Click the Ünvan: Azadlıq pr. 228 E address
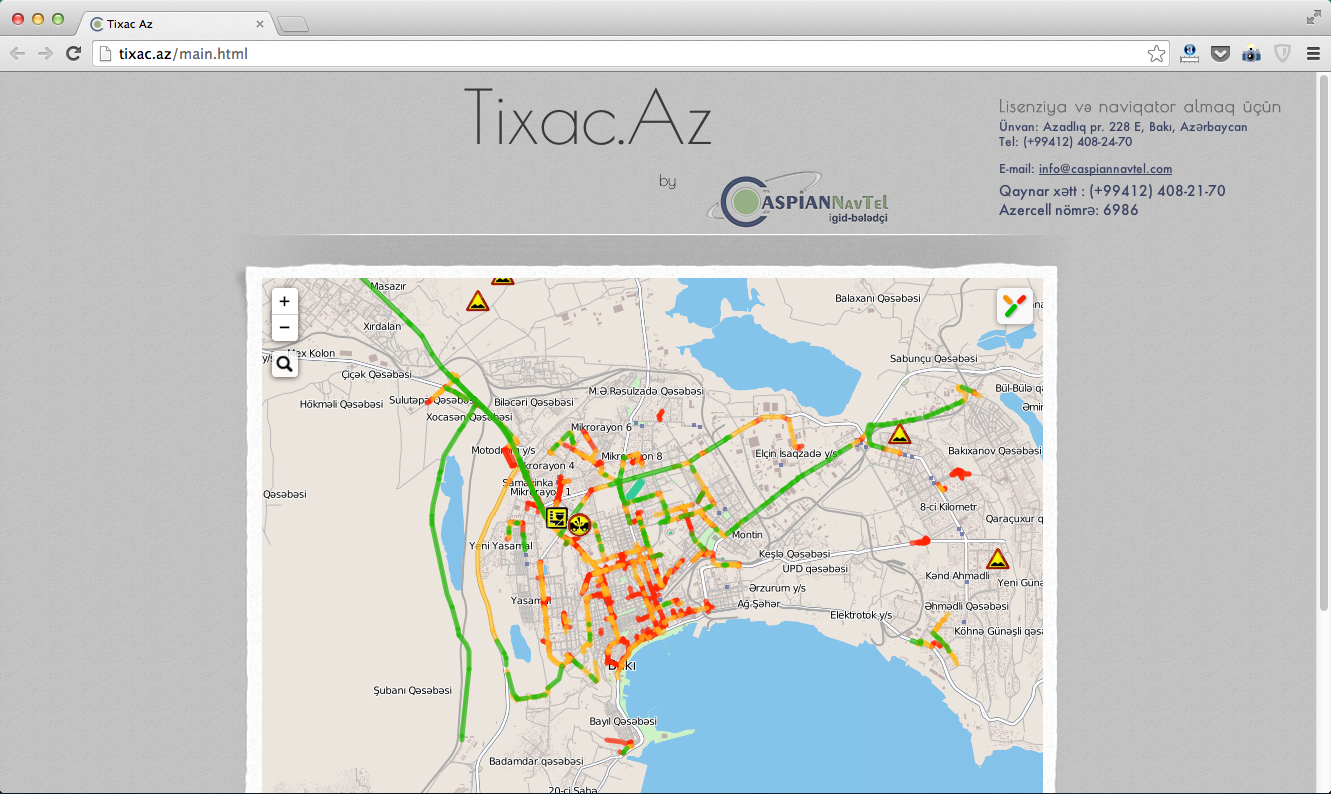Viewport: 1331px width, 794px height. (1123, 127)
